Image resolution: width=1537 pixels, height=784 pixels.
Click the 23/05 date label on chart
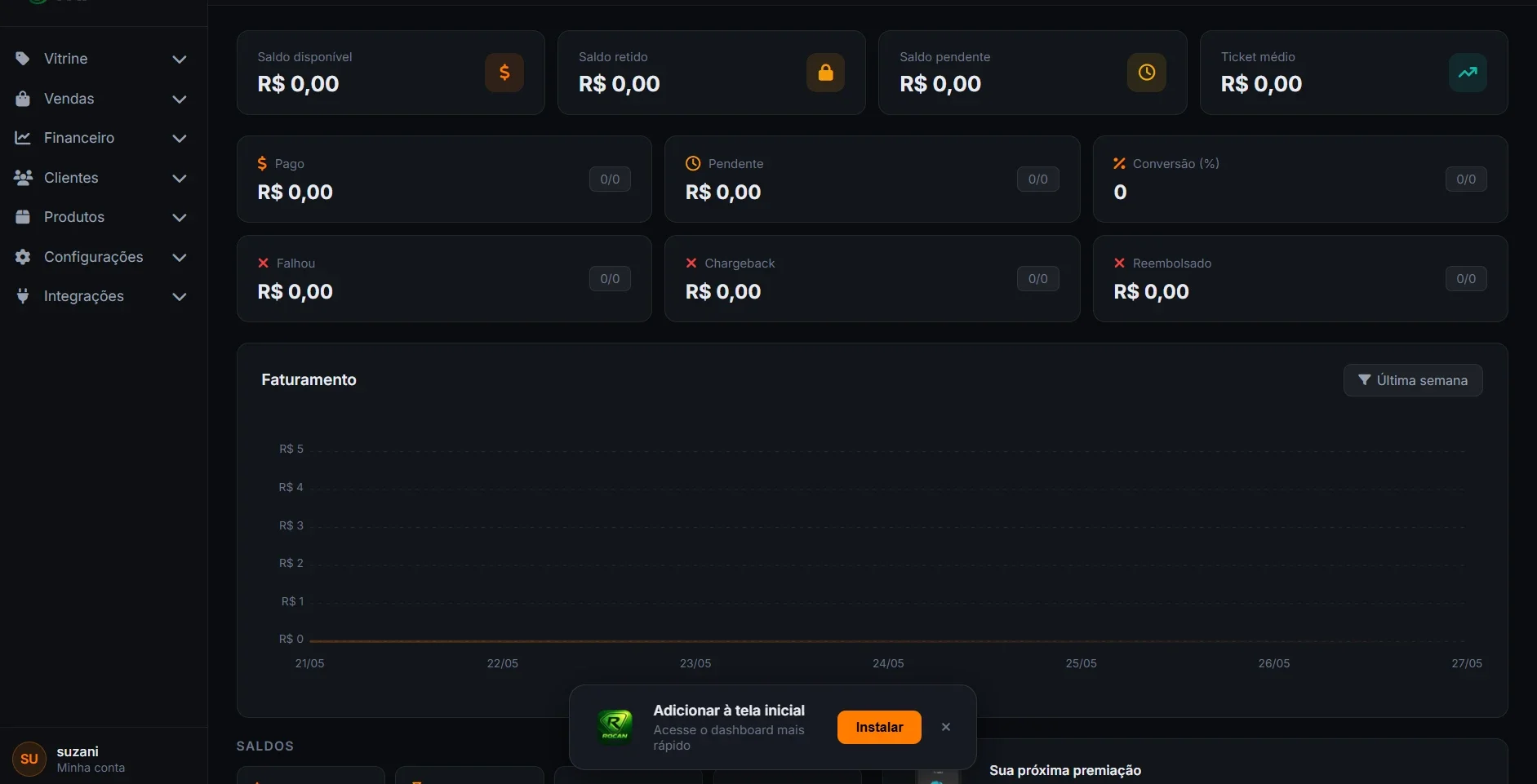pyautogui.click(x=695, y=663)
